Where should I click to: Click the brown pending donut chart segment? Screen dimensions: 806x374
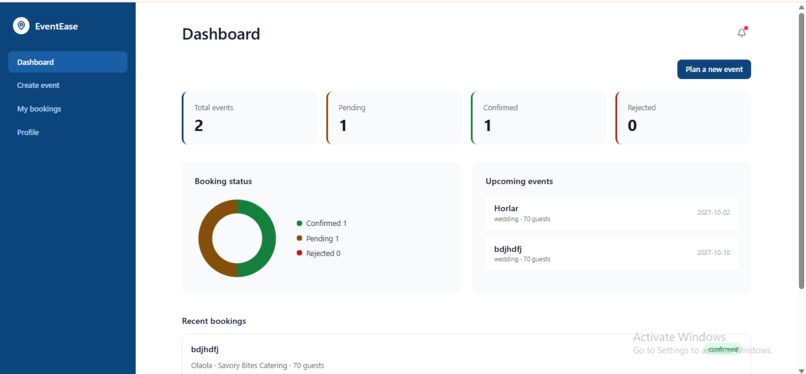click(205, 238)
